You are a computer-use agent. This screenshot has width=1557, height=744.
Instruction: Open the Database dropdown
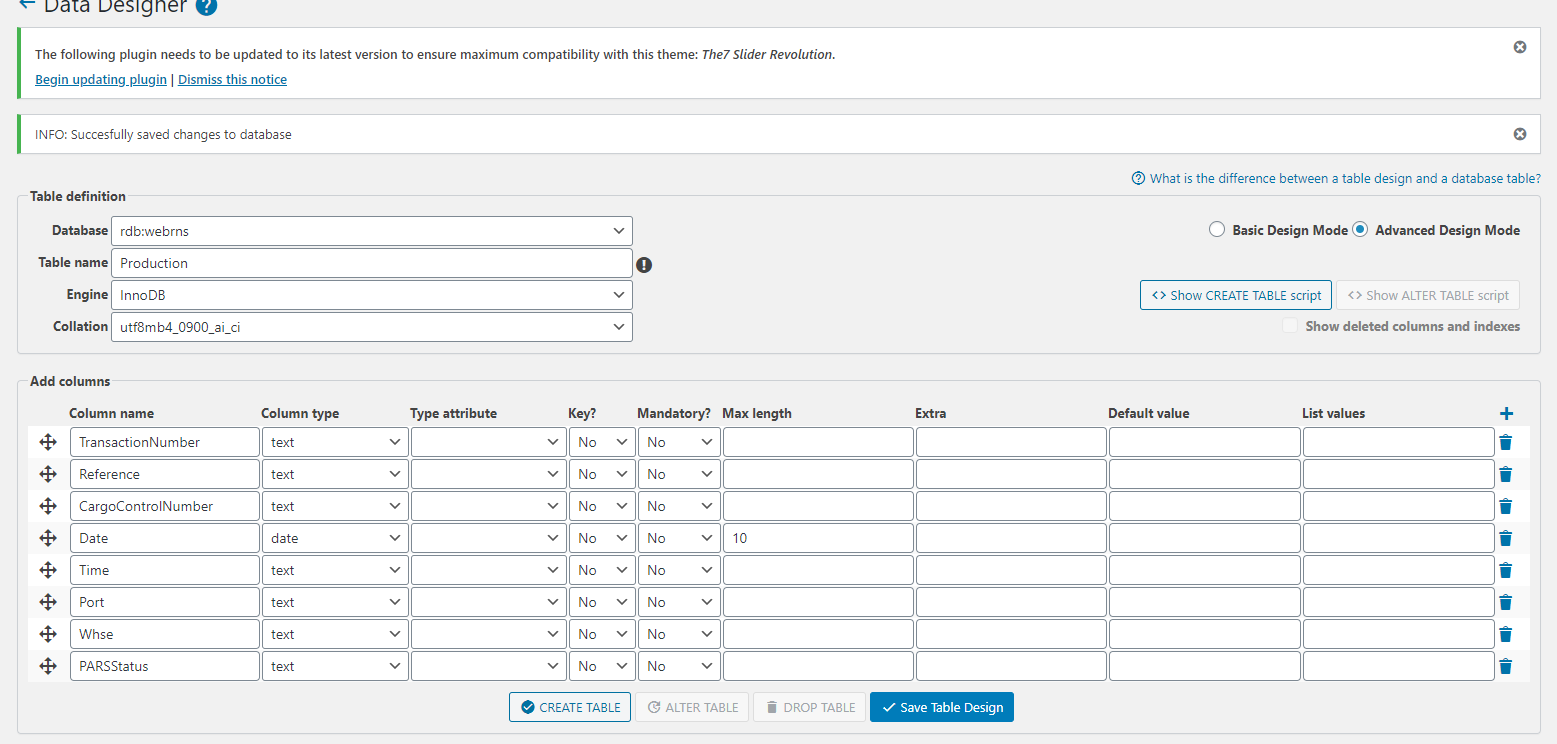pyautogui.click(x=372, y=231)
